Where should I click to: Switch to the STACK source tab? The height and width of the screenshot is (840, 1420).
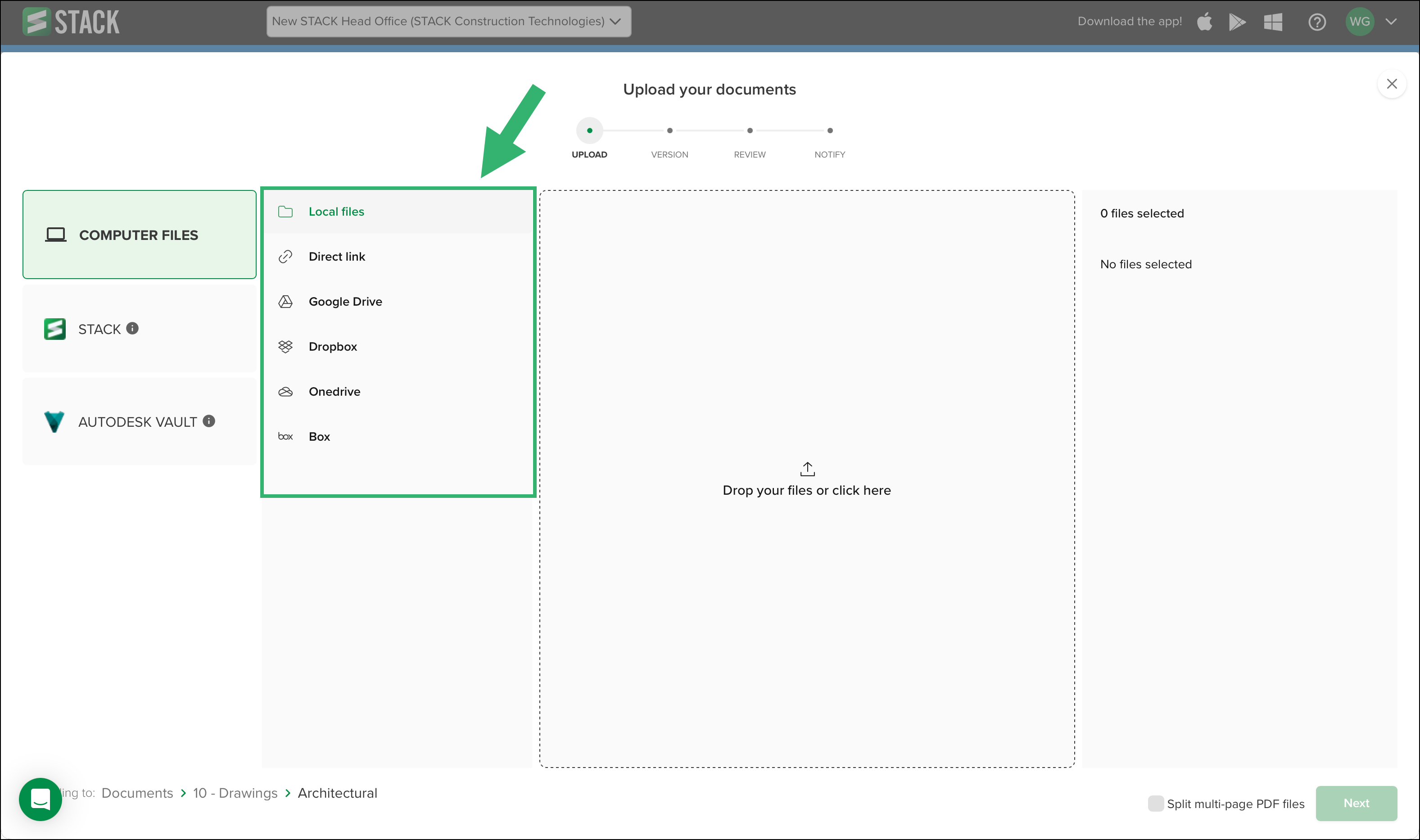99,328
